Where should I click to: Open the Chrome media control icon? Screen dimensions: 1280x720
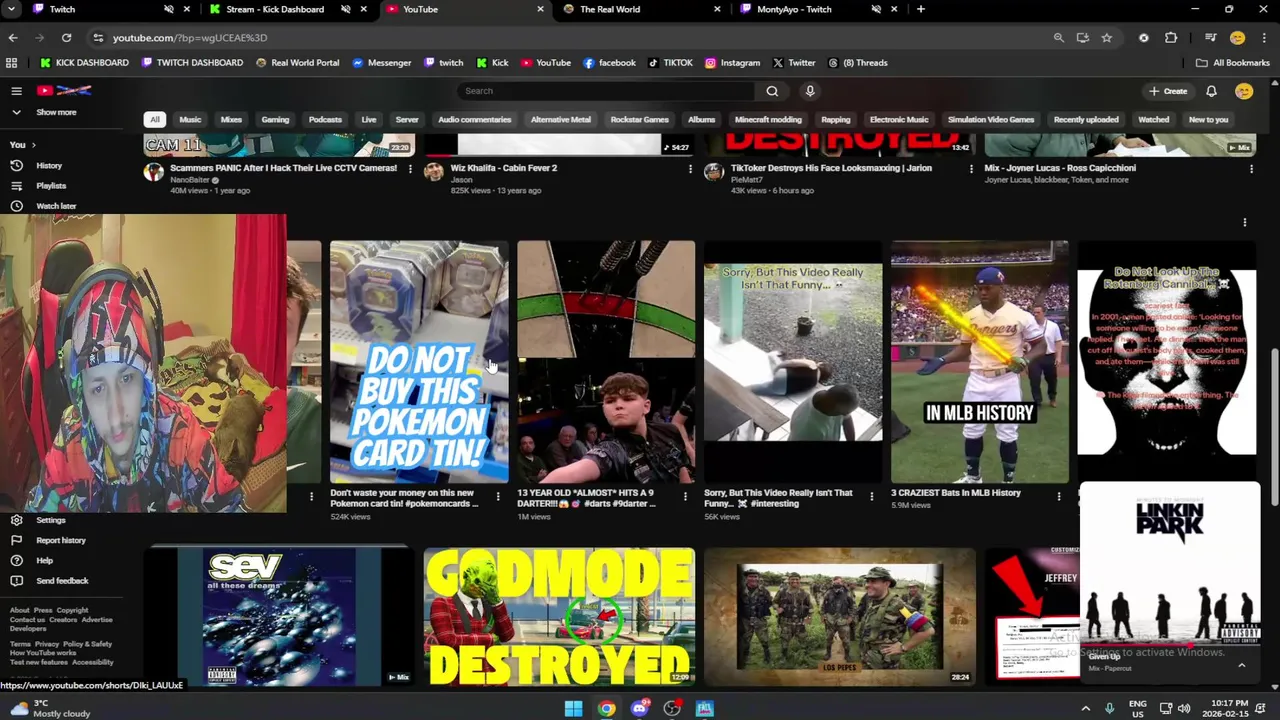[1210, 37]
